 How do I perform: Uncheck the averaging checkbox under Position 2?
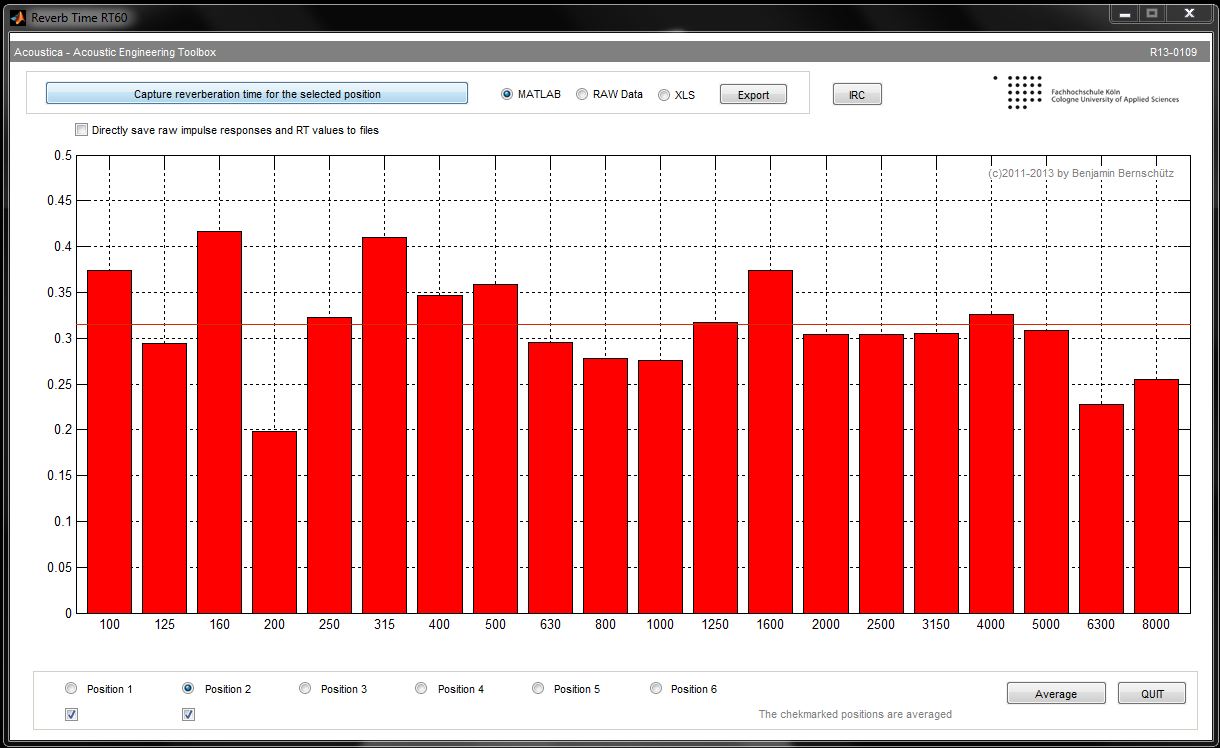point(188,714)
